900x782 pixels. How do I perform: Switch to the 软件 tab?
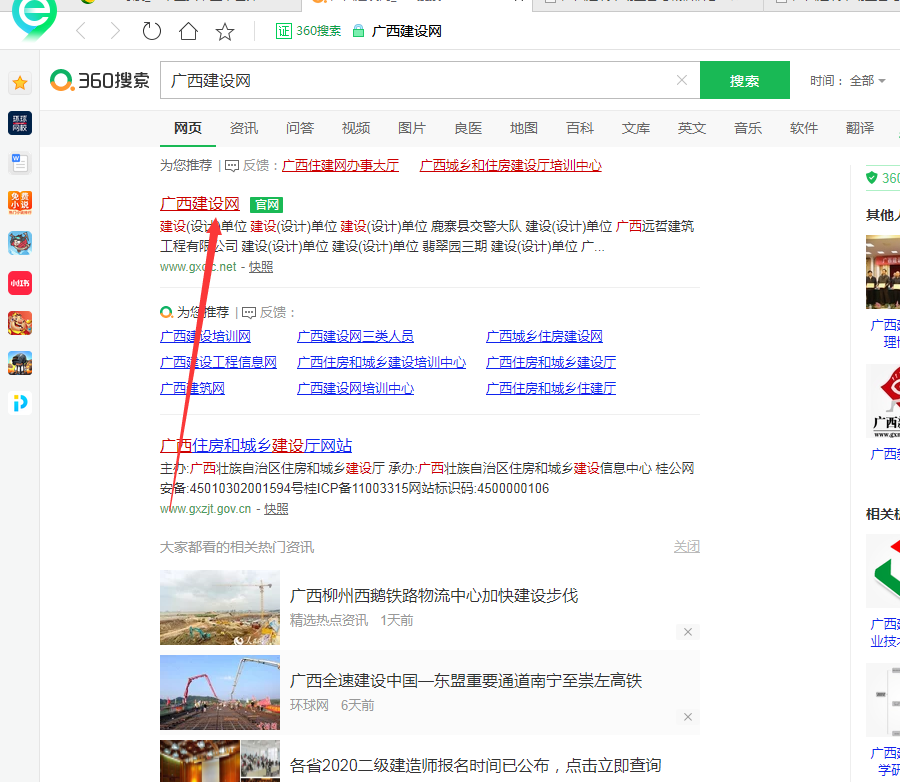point(804,128)
